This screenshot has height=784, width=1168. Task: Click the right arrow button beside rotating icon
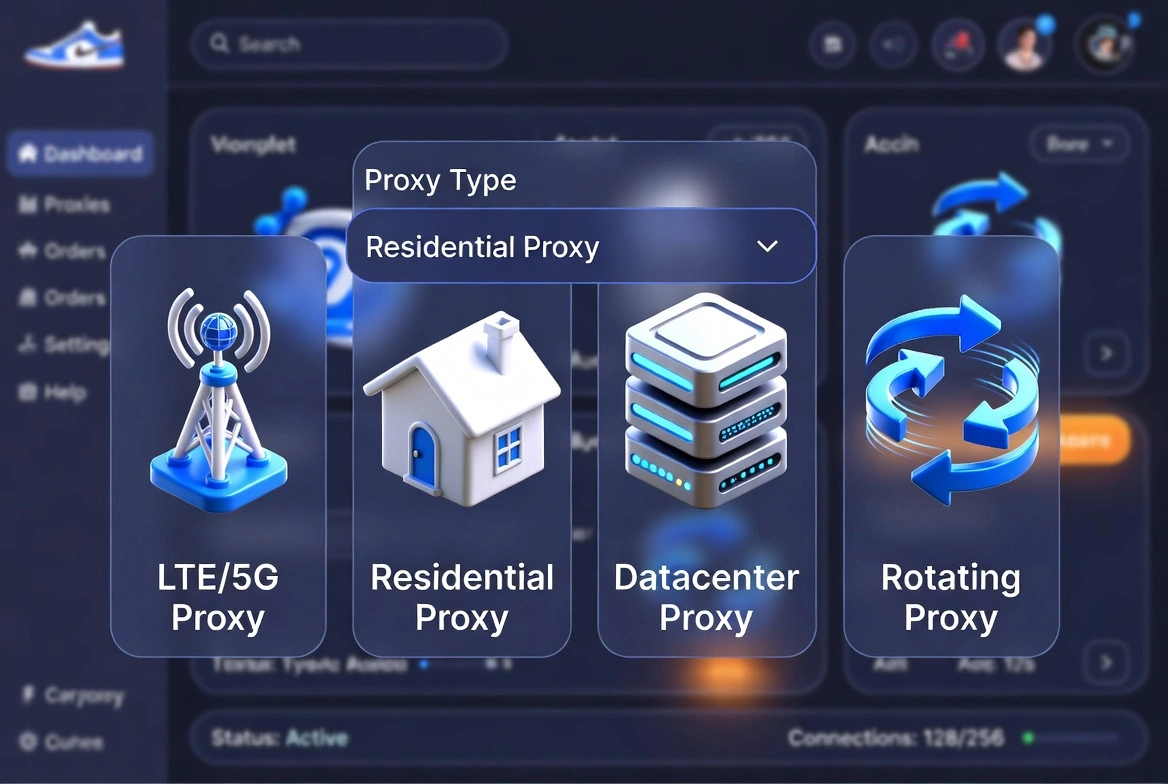coord(1106,353)
